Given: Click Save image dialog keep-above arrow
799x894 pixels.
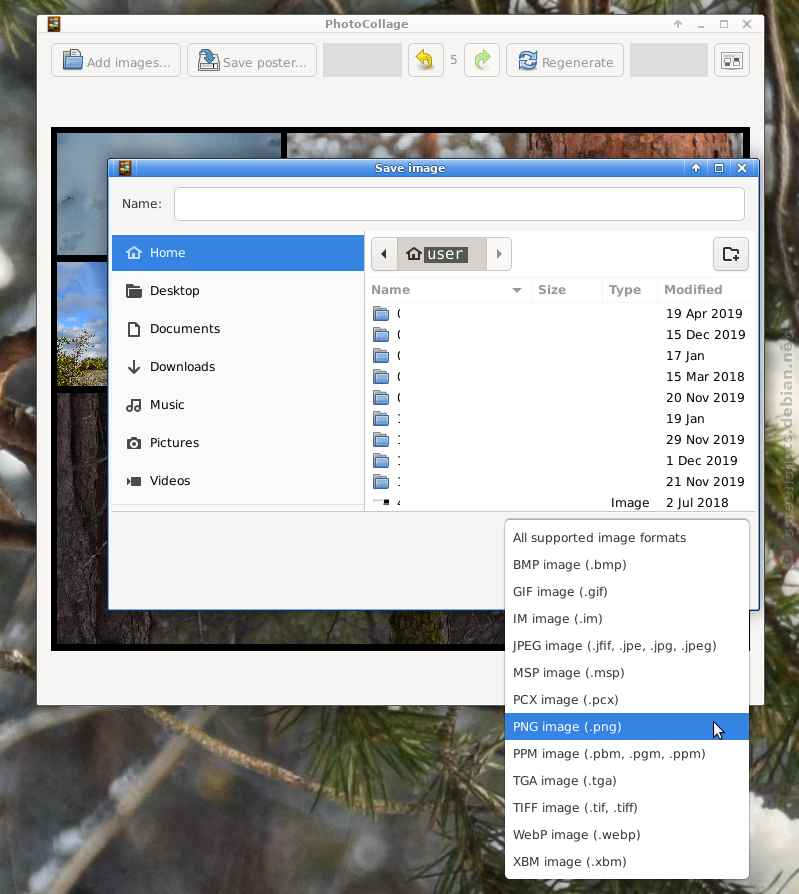Looking at the screenshot, I should [696, 168].
